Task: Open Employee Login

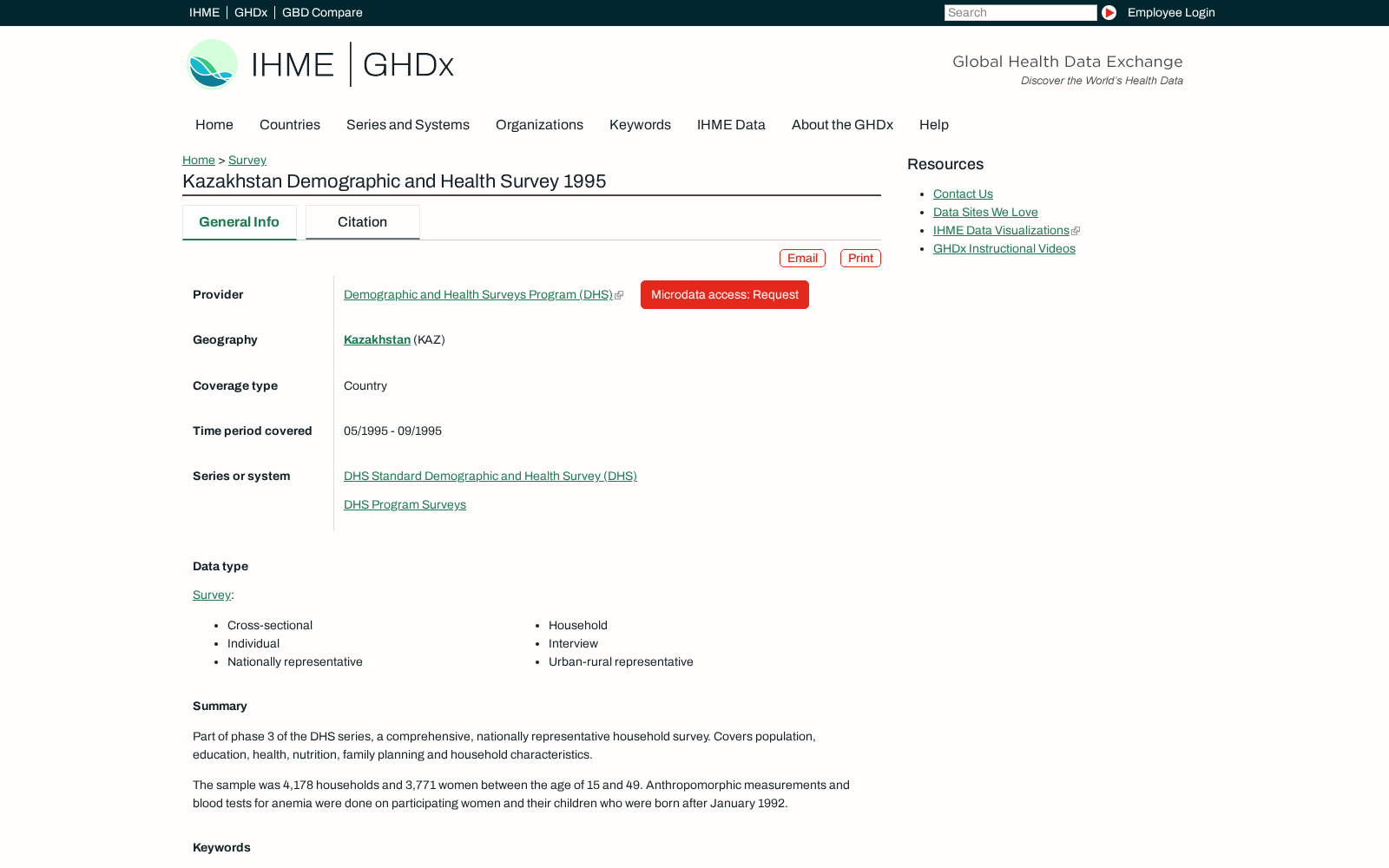Action: coord(1171,12)
